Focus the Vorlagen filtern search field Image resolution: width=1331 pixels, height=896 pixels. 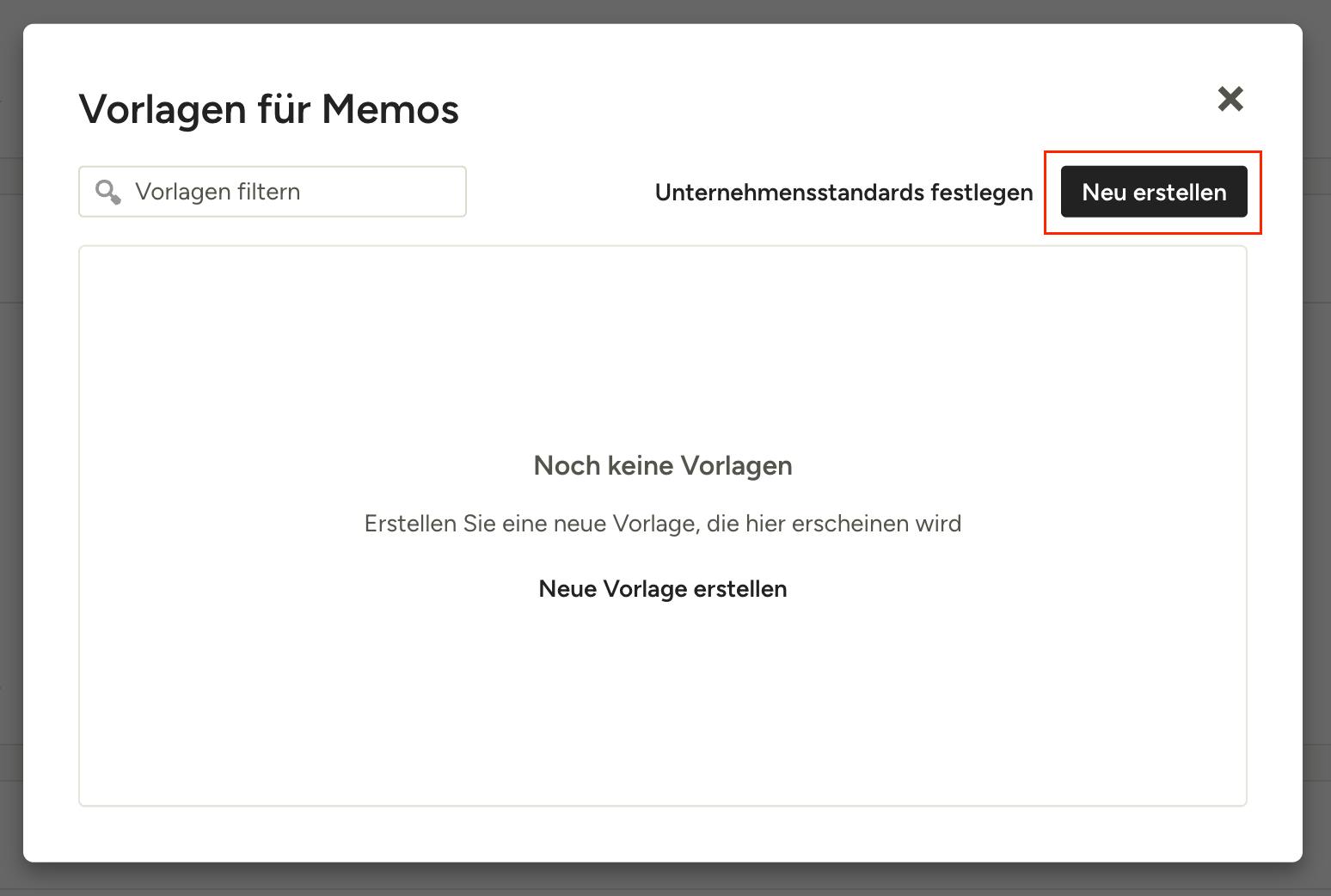[x=273, y=192]
